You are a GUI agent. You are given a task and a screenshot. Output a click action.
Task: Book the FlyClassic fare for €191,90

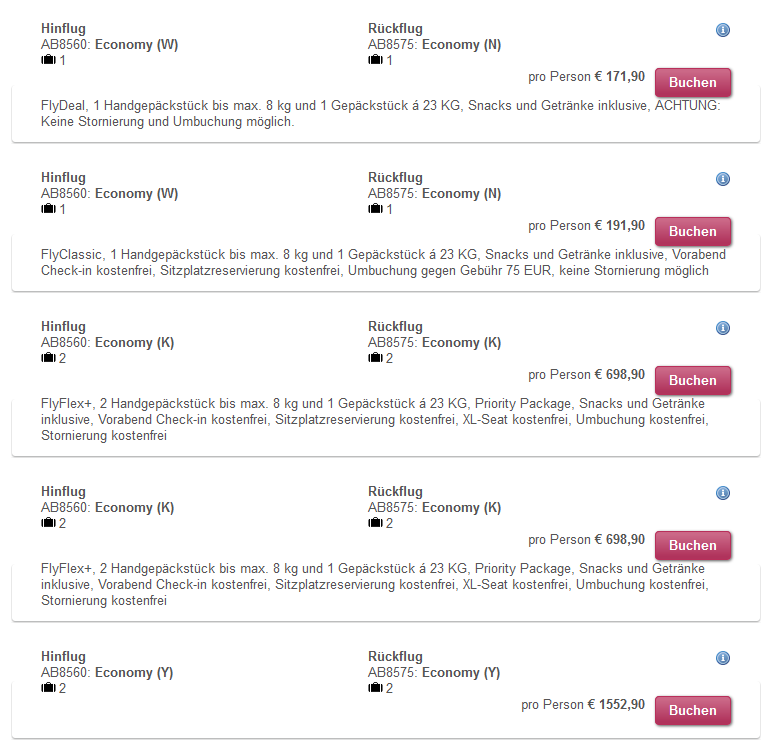693,232
